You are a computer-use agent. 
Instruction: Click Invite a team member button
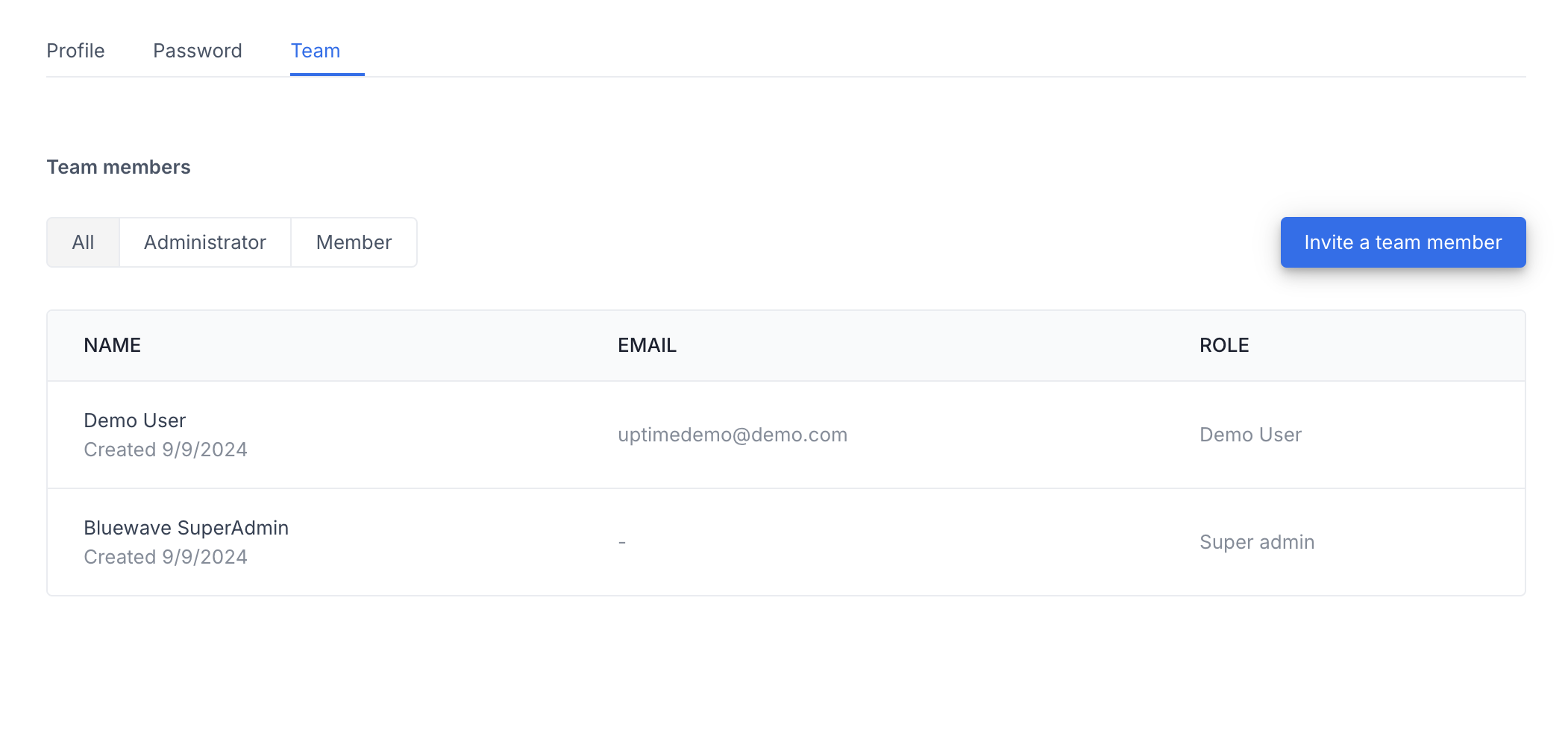pos(1402,242)
